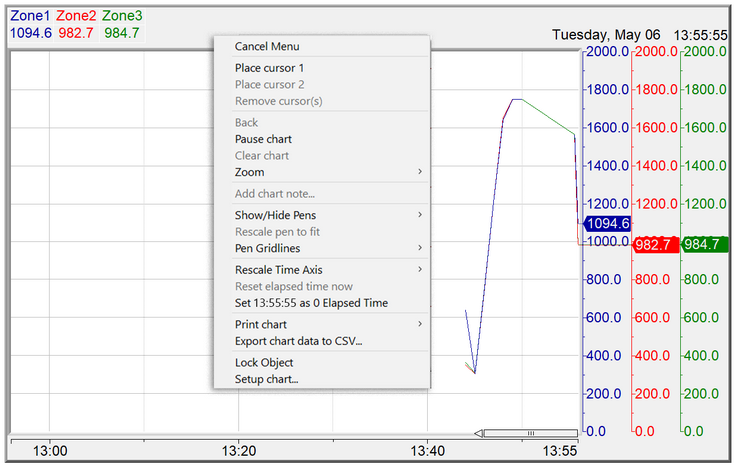This screenshot has height=469, width=737.
Task: Click the blue Zone1 pen label
Action: point(28,16)
